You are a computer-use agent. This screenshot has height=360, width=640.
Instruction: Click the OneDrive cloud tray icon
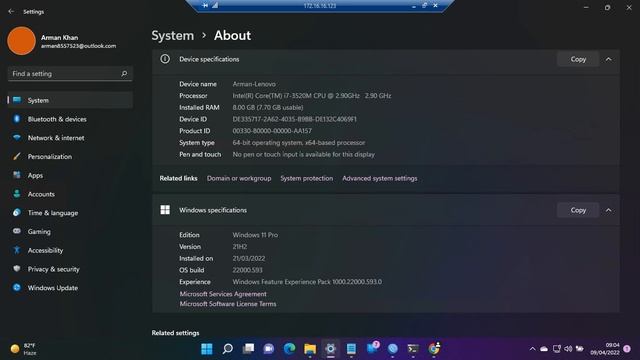click(544, 349)
